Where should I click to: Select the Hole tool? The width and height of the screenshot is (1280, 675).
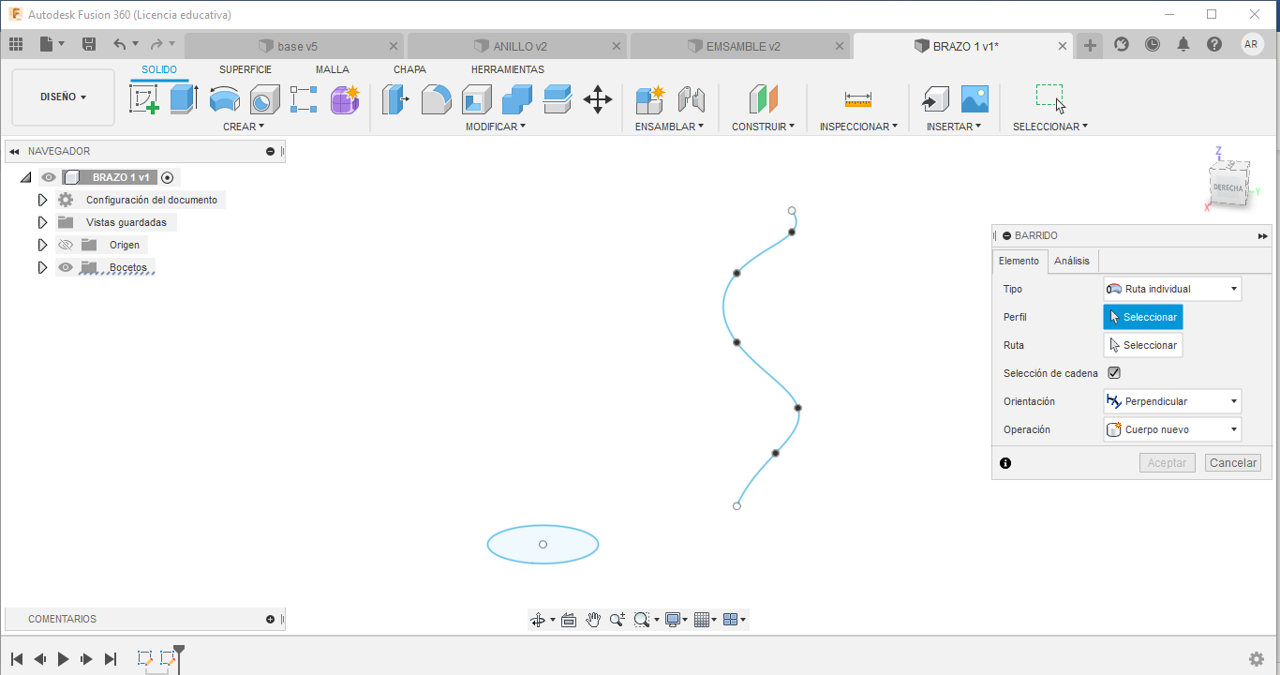click(264, 99)
